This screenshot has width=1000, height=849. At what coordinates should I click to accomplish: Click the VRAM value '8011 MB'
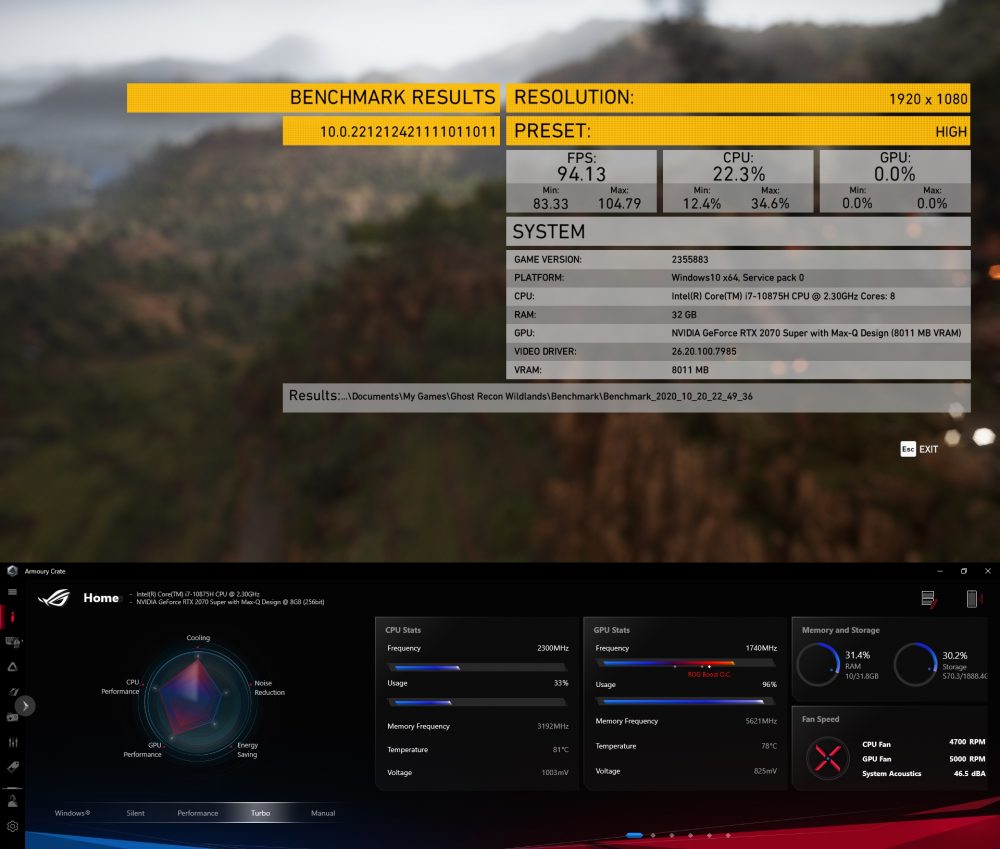point(689,370)
